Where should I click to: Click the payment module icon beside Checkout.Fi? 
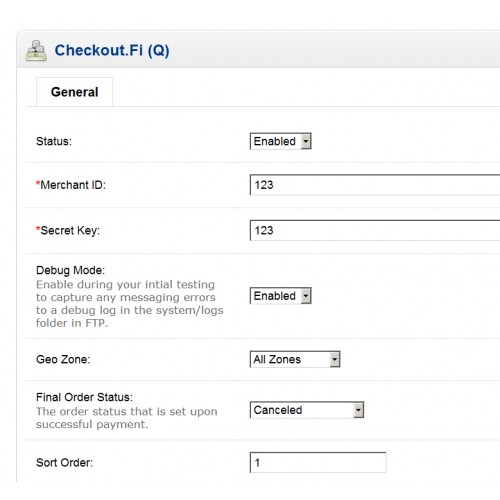click(36, 51)
